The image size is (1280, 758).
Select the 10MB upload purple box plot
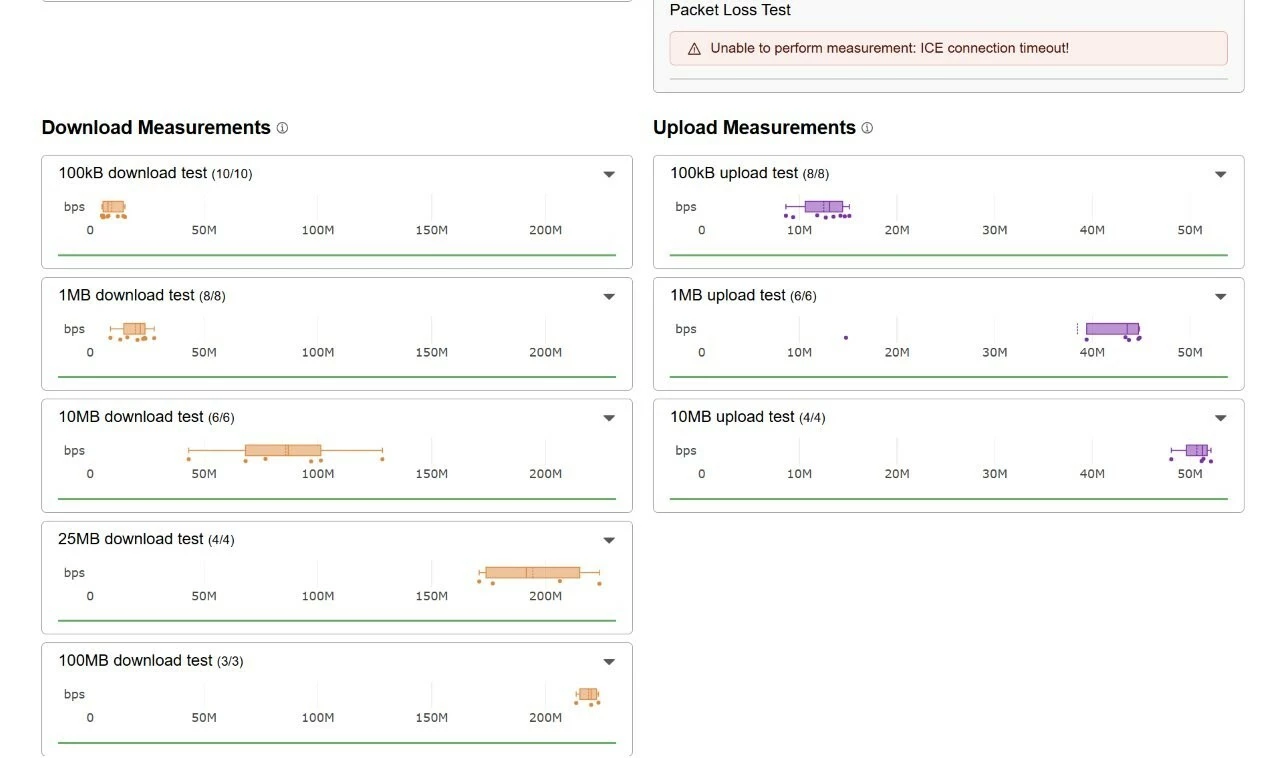[1196, 450]
